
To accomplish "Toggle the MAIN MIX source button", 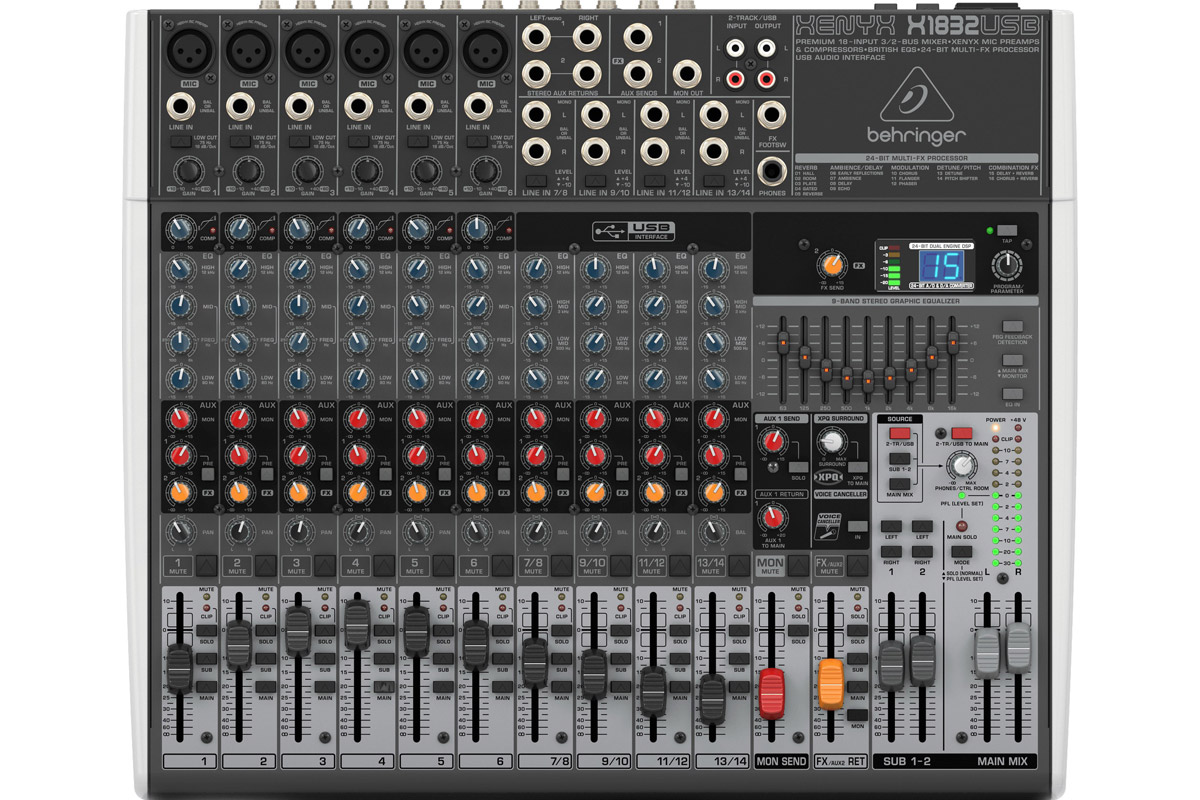I will tap(899, 485).
